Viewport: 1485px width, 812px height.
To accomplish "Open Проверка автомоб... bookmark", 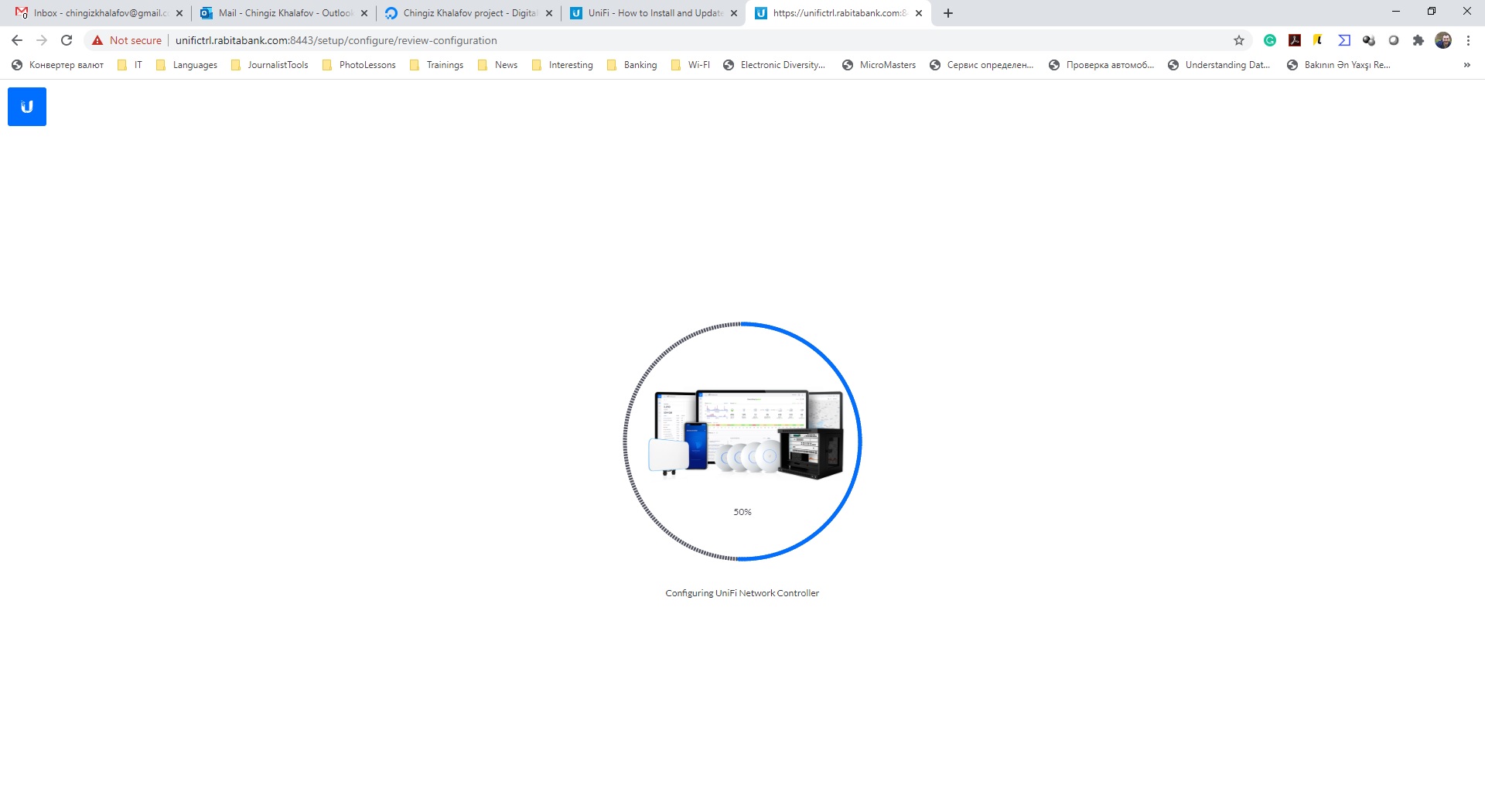I will coord(1101,65).
